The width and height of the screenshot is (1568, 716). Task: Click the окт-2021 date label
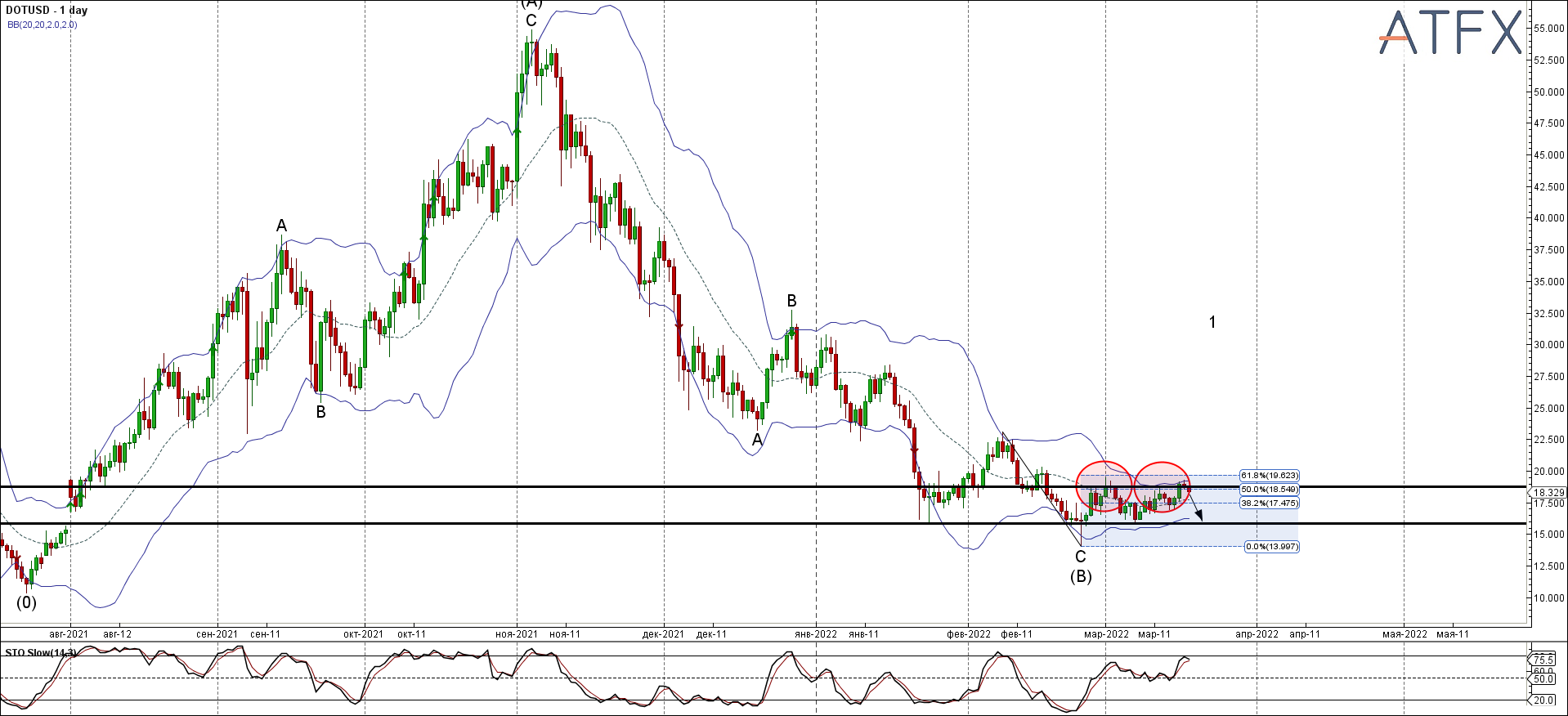pyautogui.click(x=364, y=633)
